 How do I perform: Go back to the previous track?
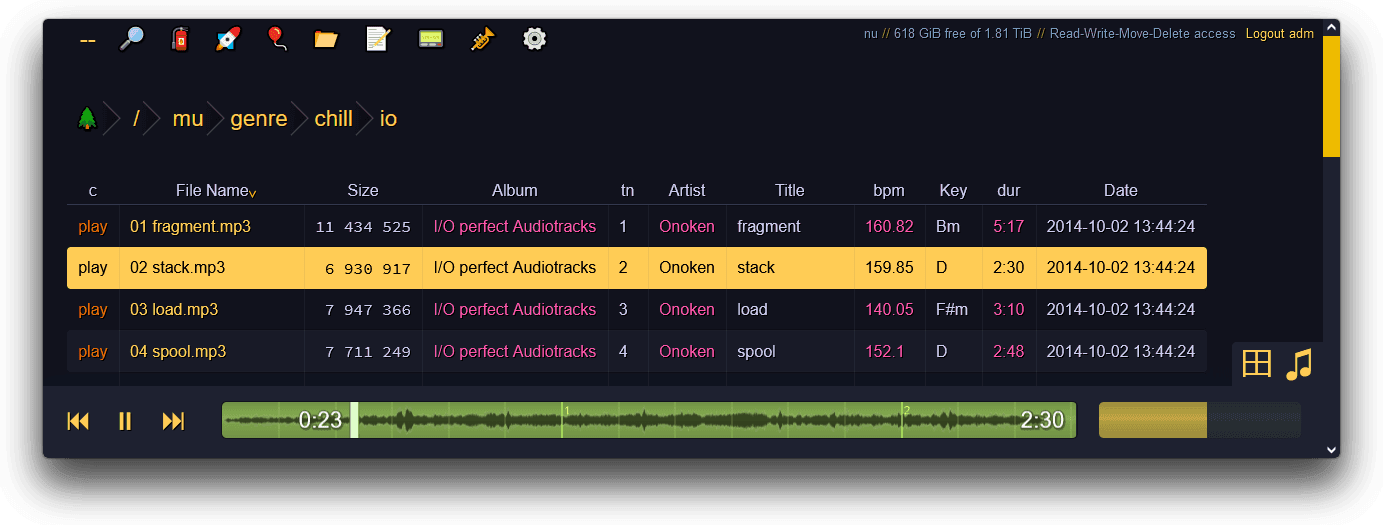(78, 421)
